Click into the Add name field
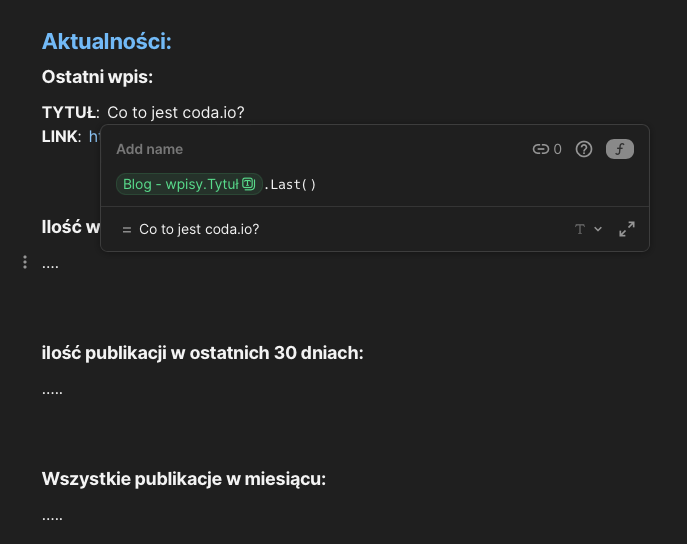The height and width of the screenshot is (544, 687). point(150,149)
